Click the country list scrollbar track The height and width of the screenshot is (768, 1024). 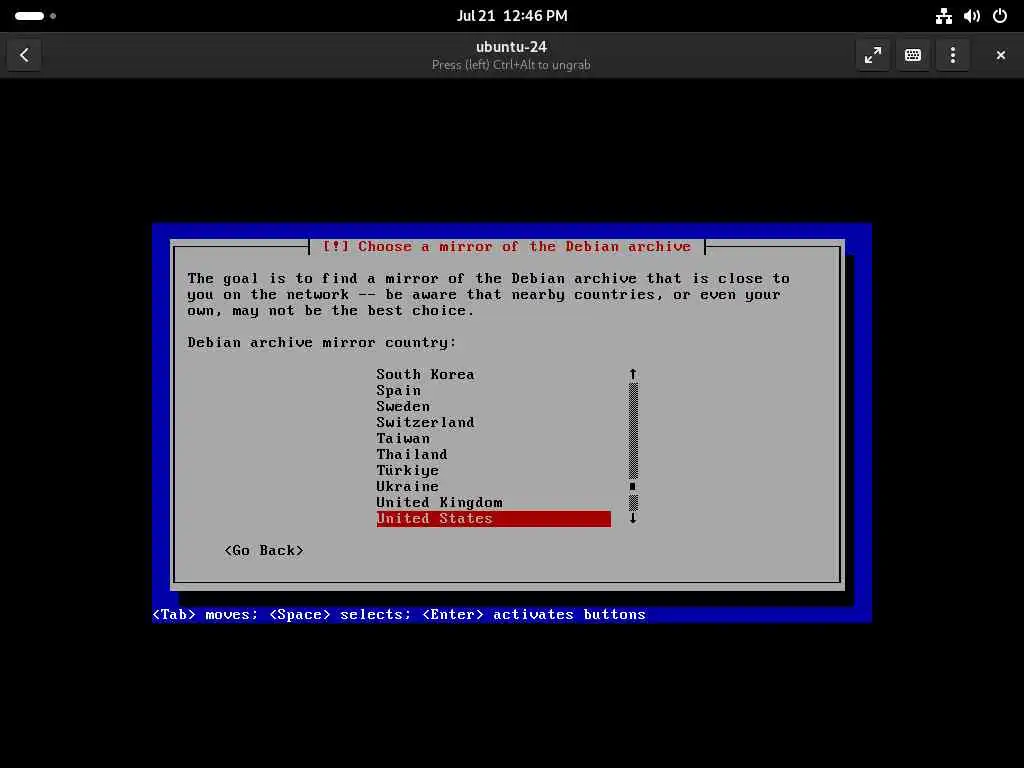click(633, 447)
